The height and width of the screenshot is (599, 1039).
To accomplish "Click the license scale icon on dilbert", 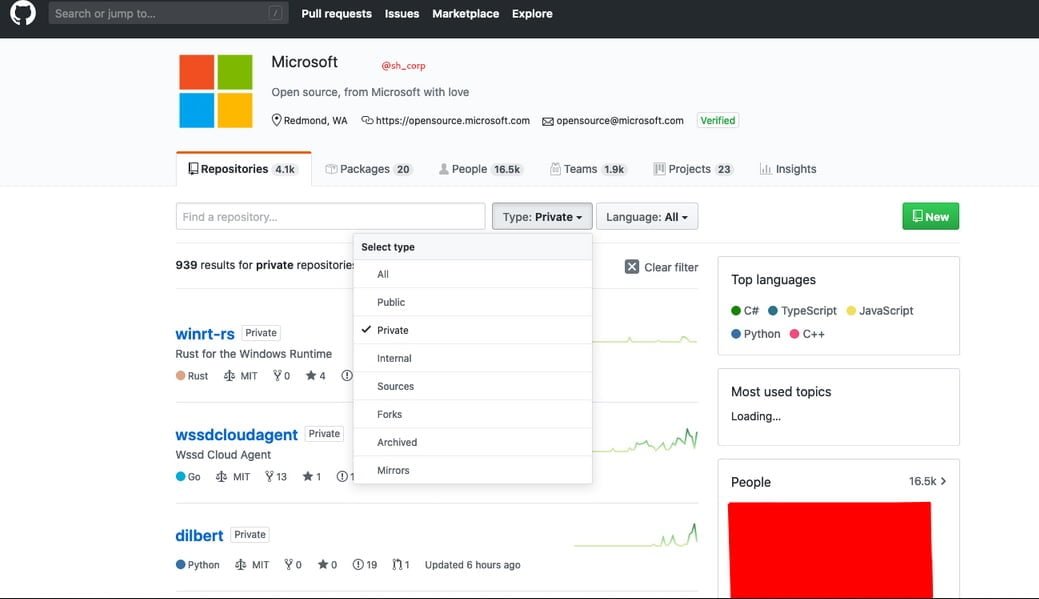I will coord(241,565).
